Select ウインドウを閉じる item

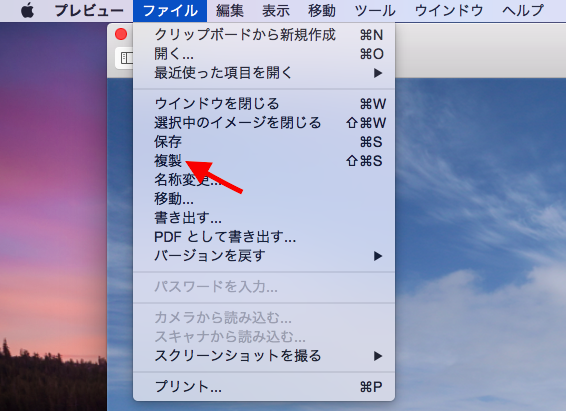(x=264, y=104)
